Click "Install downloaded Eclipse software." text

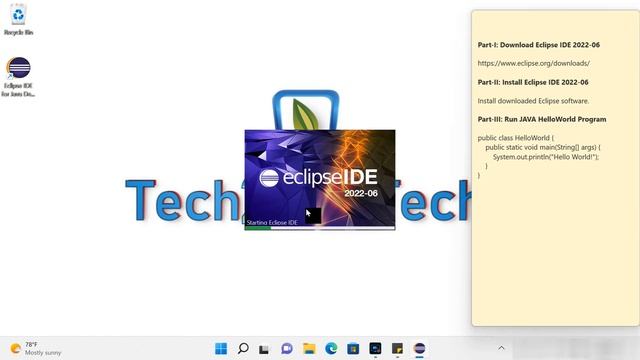pyautogui.click(x=533, y=101)
